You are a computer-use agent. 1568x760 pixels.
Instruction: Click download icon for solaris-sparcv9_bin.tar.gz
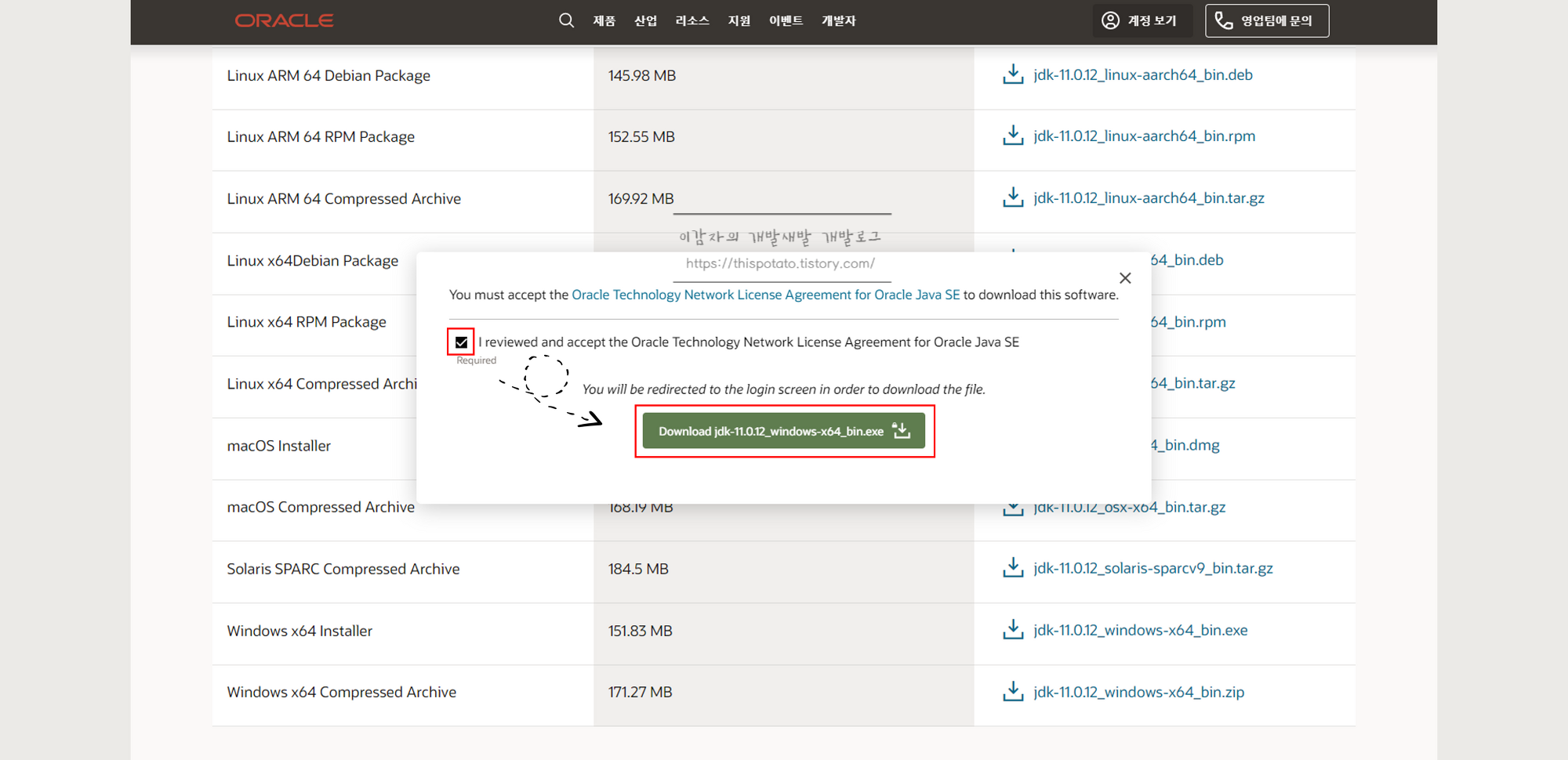click(x=1013, y=568)
